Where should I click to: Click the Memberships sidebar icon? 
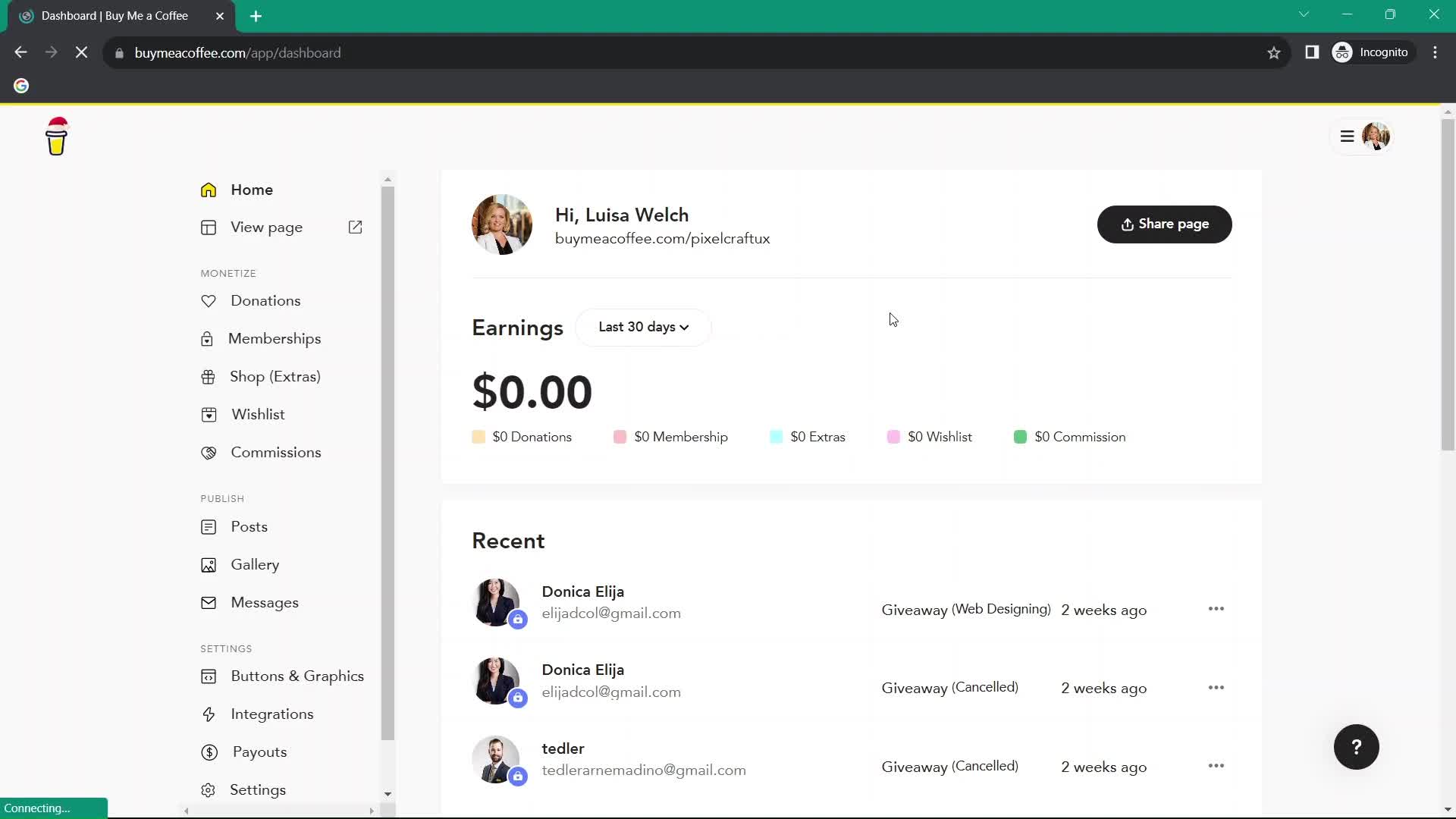tap(208, 338)
